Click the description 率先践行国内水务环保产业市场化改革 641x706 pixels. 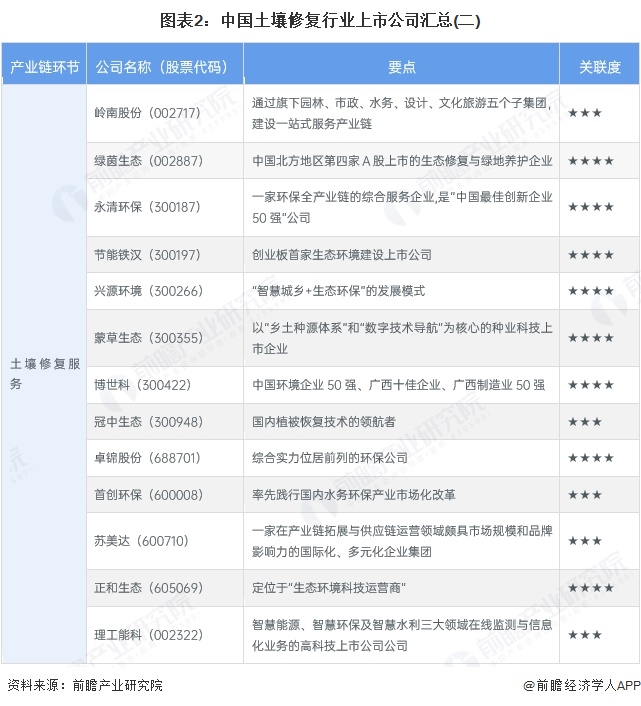(353, 495)
